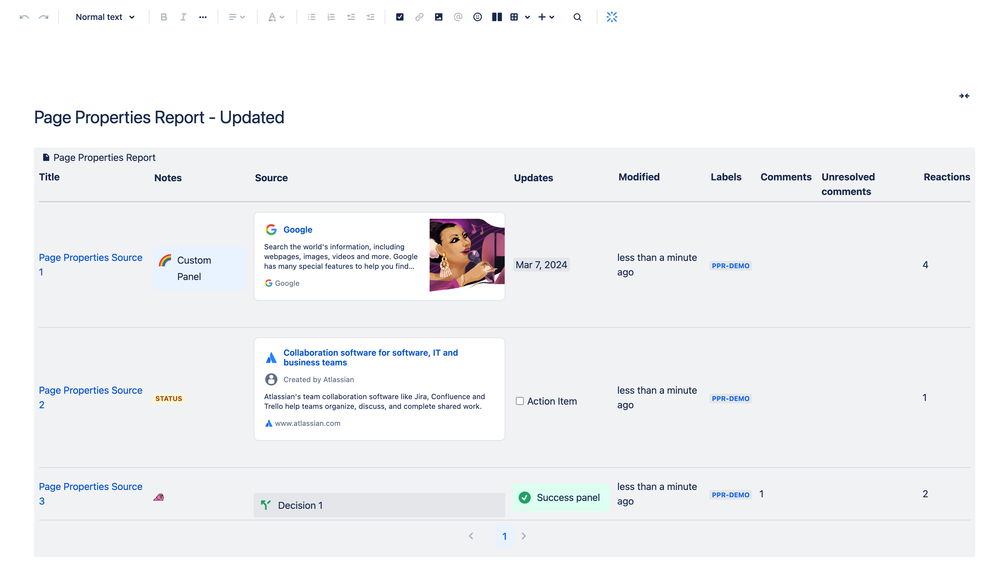The height and width of the screenshot is (571, 999).
Task: Click the page width toggle arrows
Action: [964, 96]
